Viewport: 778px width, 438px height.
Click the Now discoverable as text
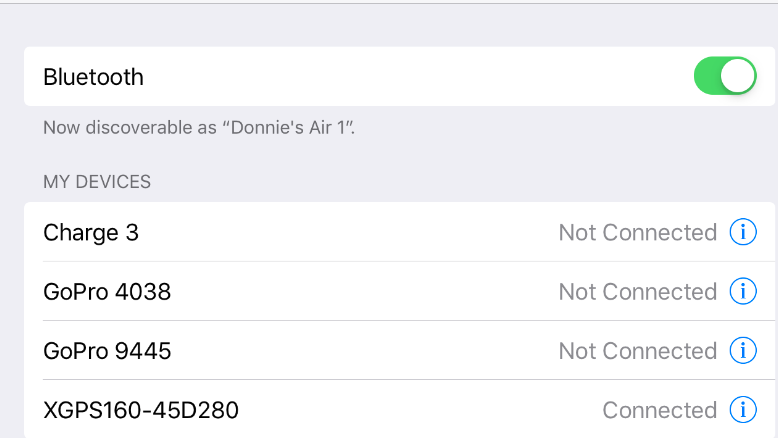point(130,127)
